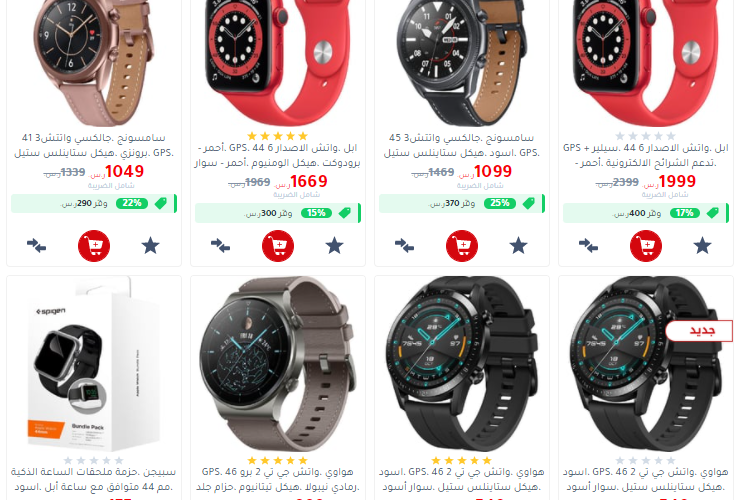740x500 pixels.
Task: Add the 1669 red Apple Watch to cart
Action: 278,246
